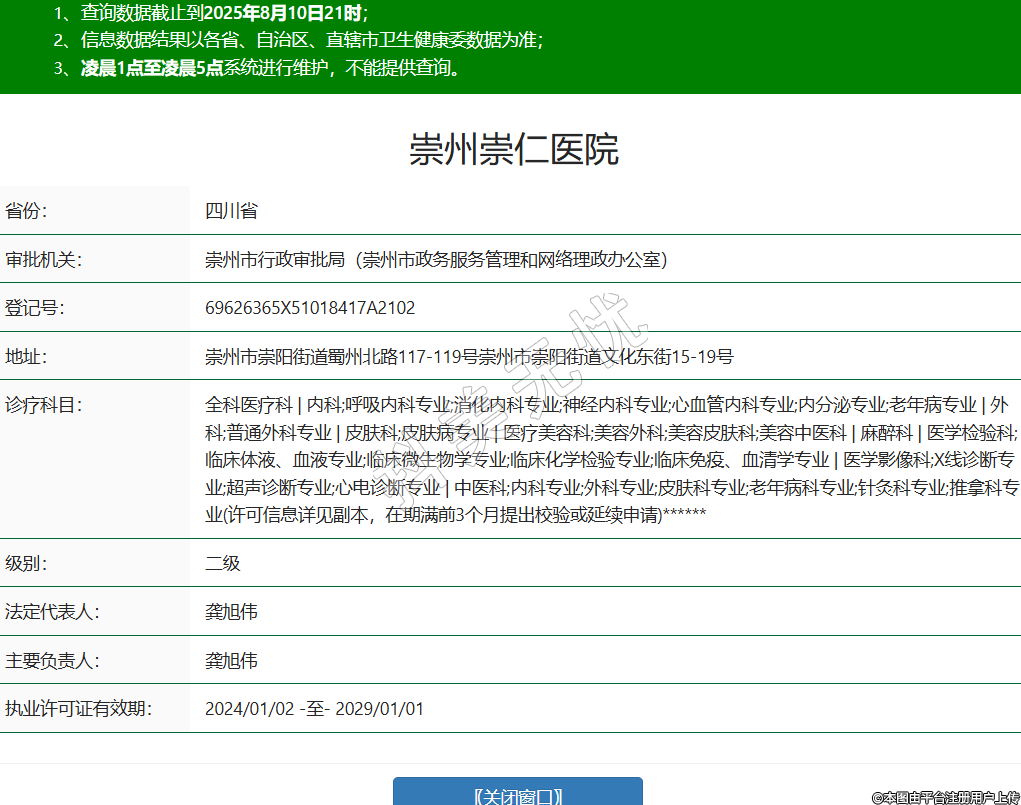
Task: Select the 四川省 province value
Action: click(231, 211)
